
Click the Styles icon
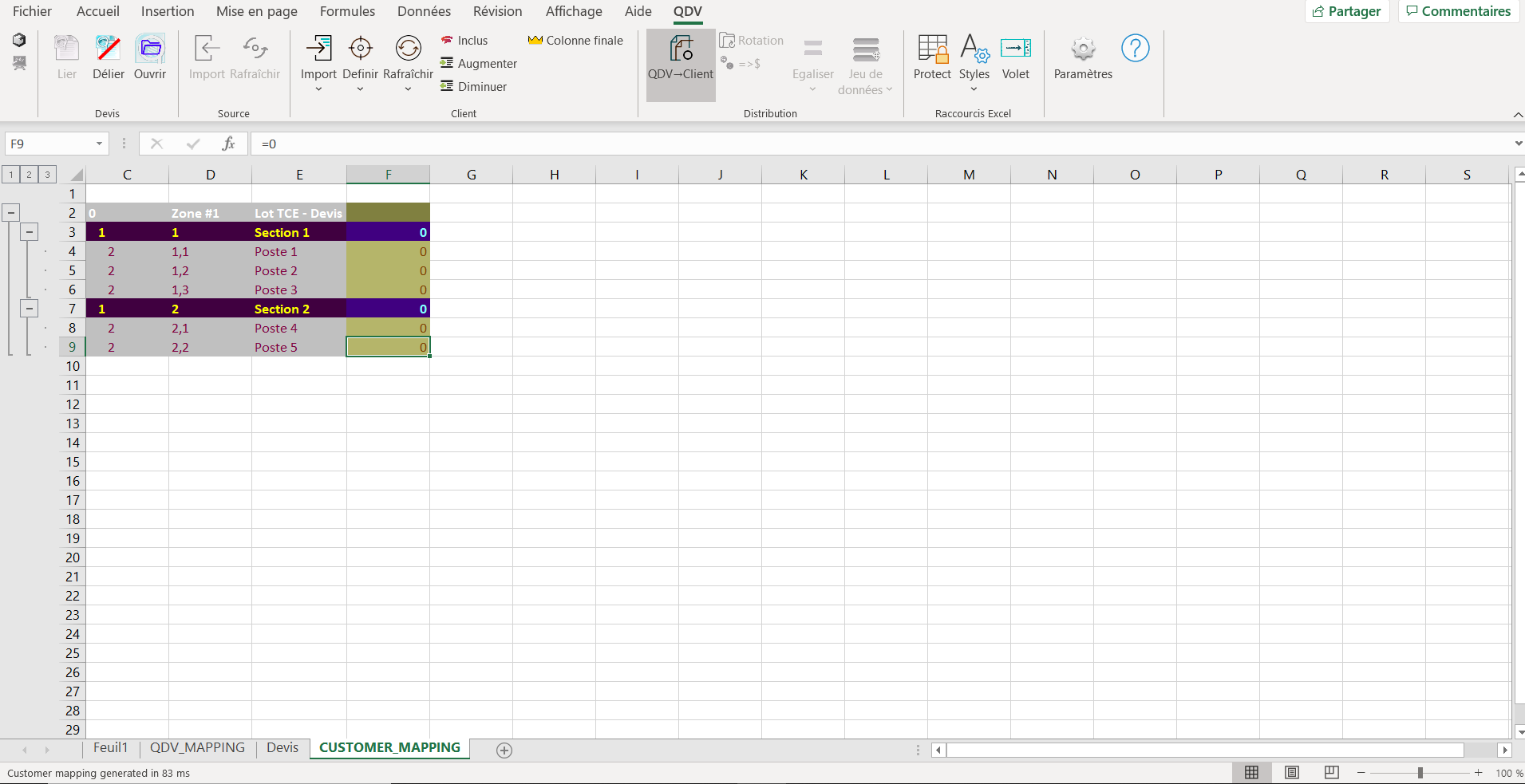coord(974,49)
